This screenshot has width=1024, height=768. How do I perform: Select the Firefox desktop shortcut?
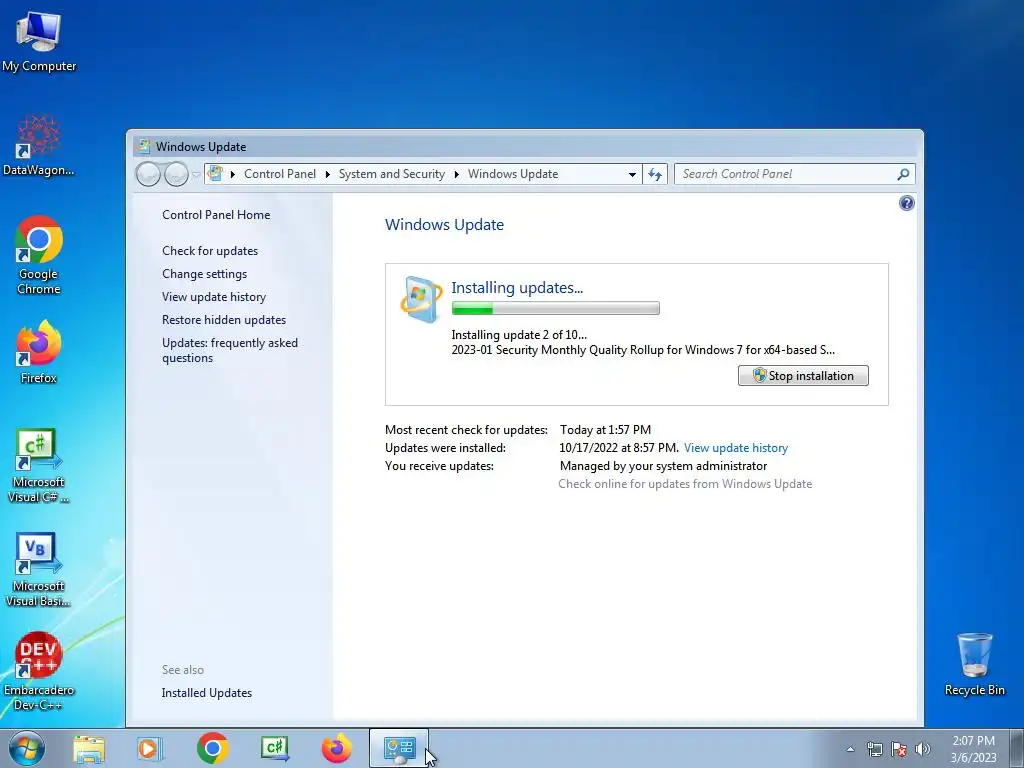coord(39,351)
